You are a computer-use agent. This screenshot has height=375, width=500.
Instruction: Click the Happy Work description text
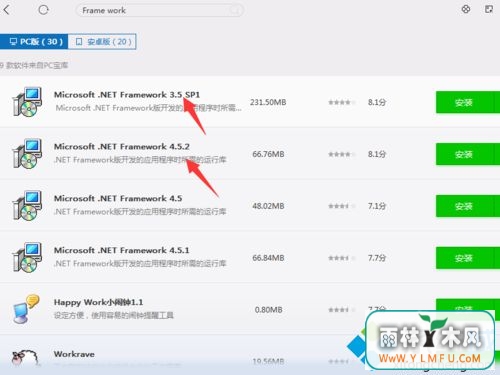coord(114,315)
